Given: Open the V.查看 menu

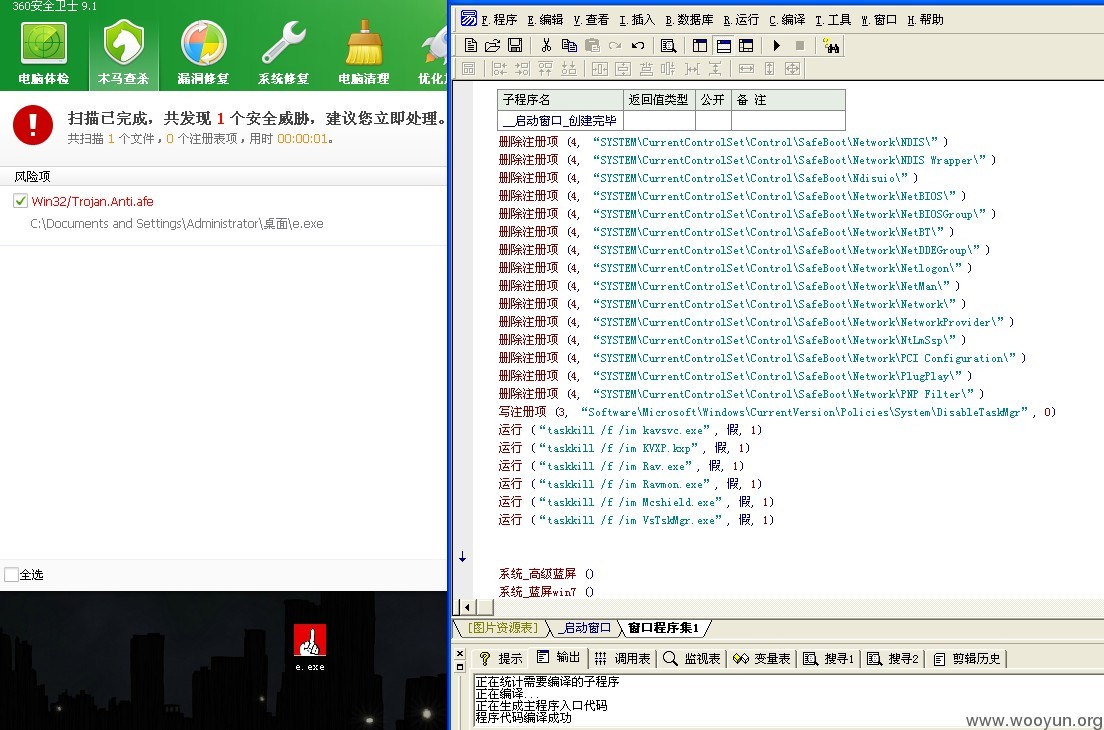Looking at the screenshot, I should 591,20.
